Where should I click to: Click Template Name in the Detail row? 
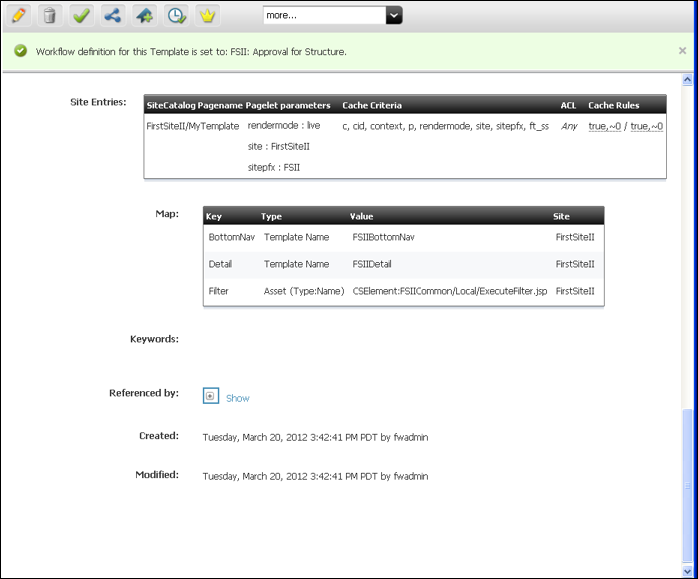296,264
